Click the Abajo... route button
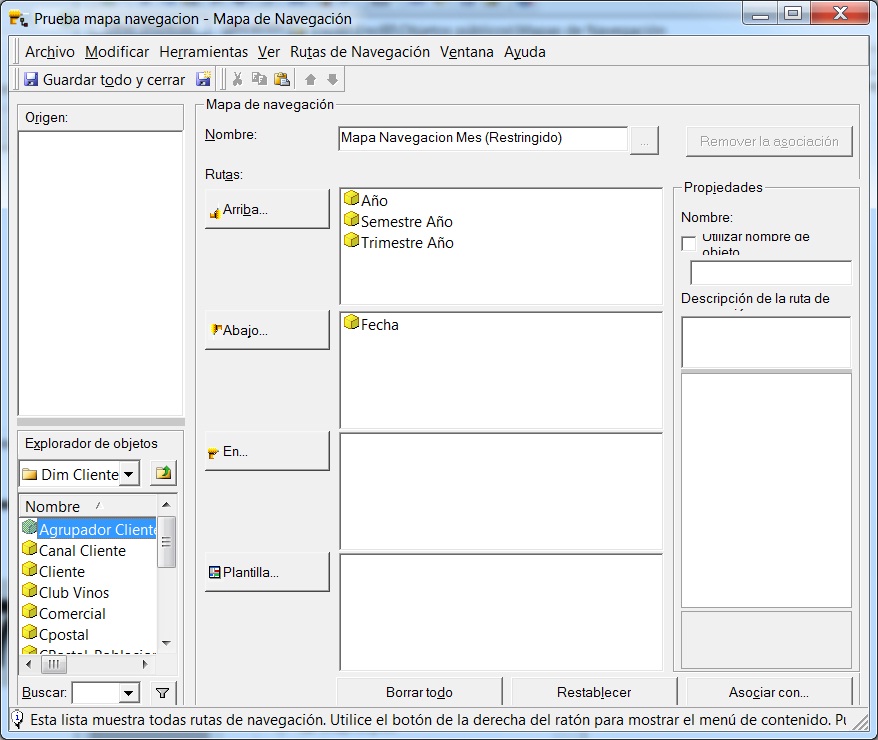Viewport: 878px width, 740px height. tap(267, 330)
